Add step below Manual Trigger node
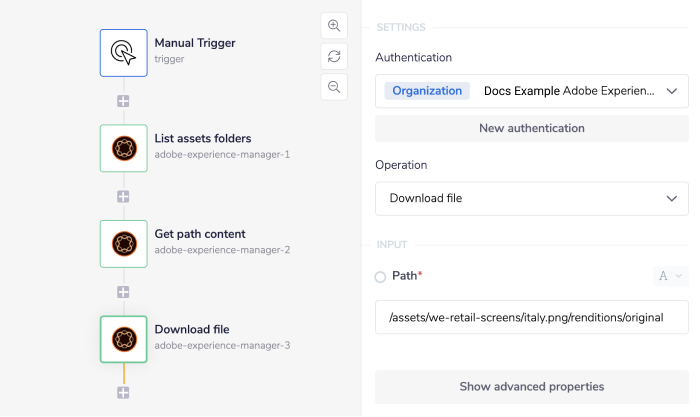The height and width of the screenshot is (417, 700). [x=124, y=101]
